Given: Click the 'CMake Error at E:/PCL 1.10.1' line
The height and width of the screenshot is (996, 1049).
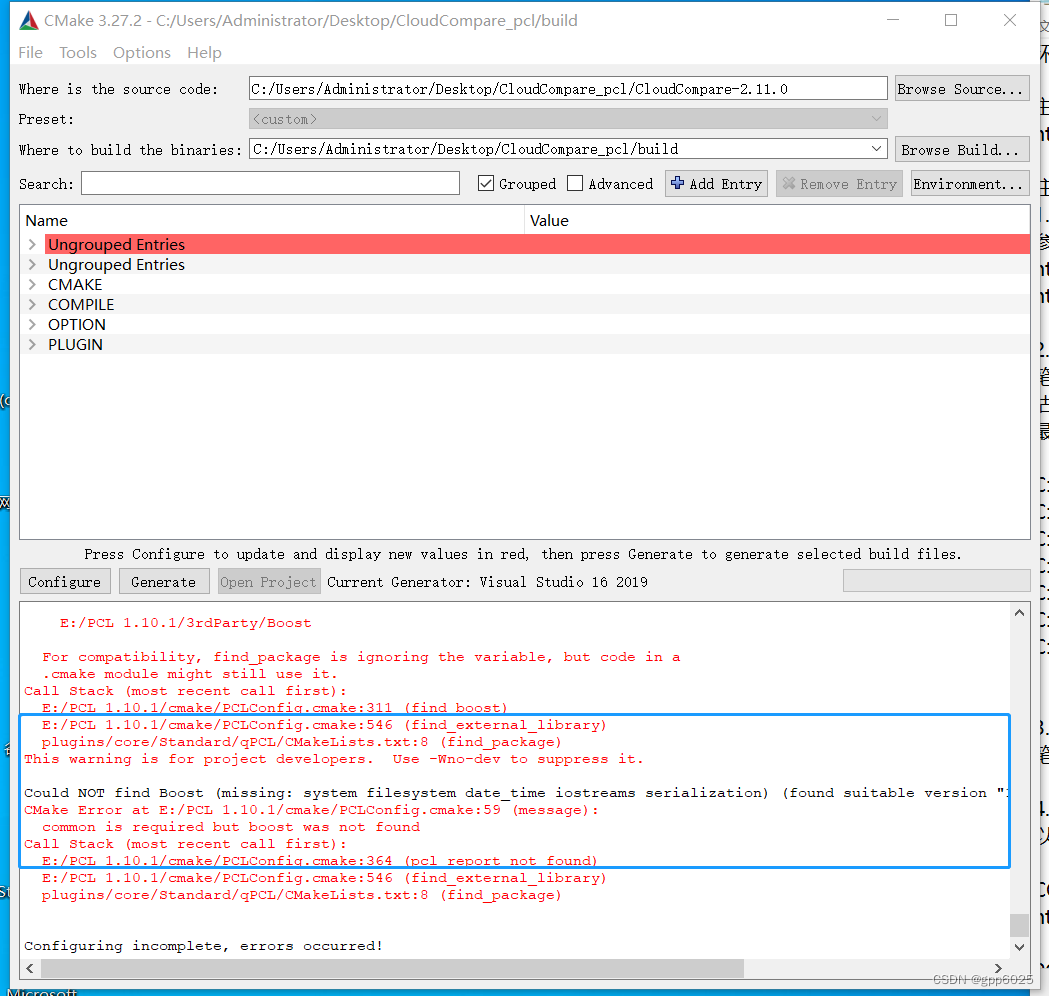Looking at the screenshot, I should point(311,810).
